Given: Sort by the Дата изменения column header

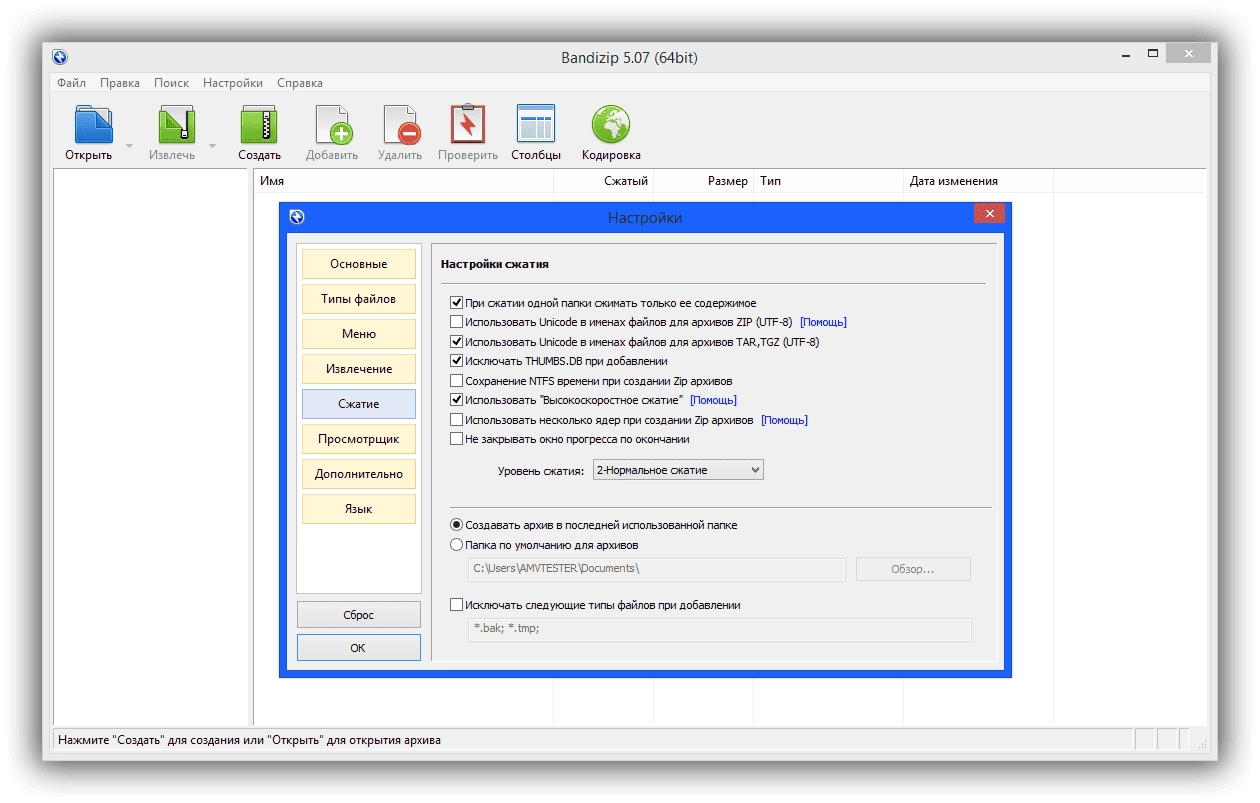Looking at the screenshot, I should pyautogui.click(x=978, y=181).
